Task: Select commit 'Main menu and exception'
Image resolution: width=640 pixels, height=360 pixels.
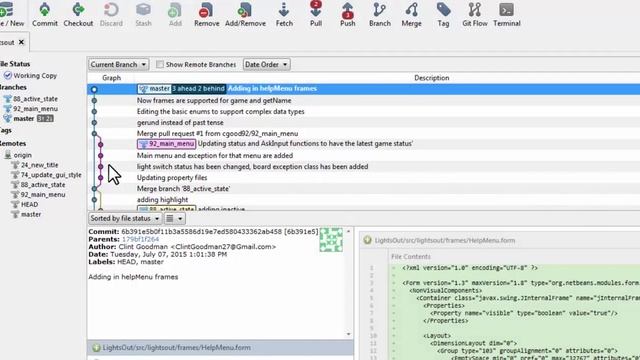Action: 363,156
